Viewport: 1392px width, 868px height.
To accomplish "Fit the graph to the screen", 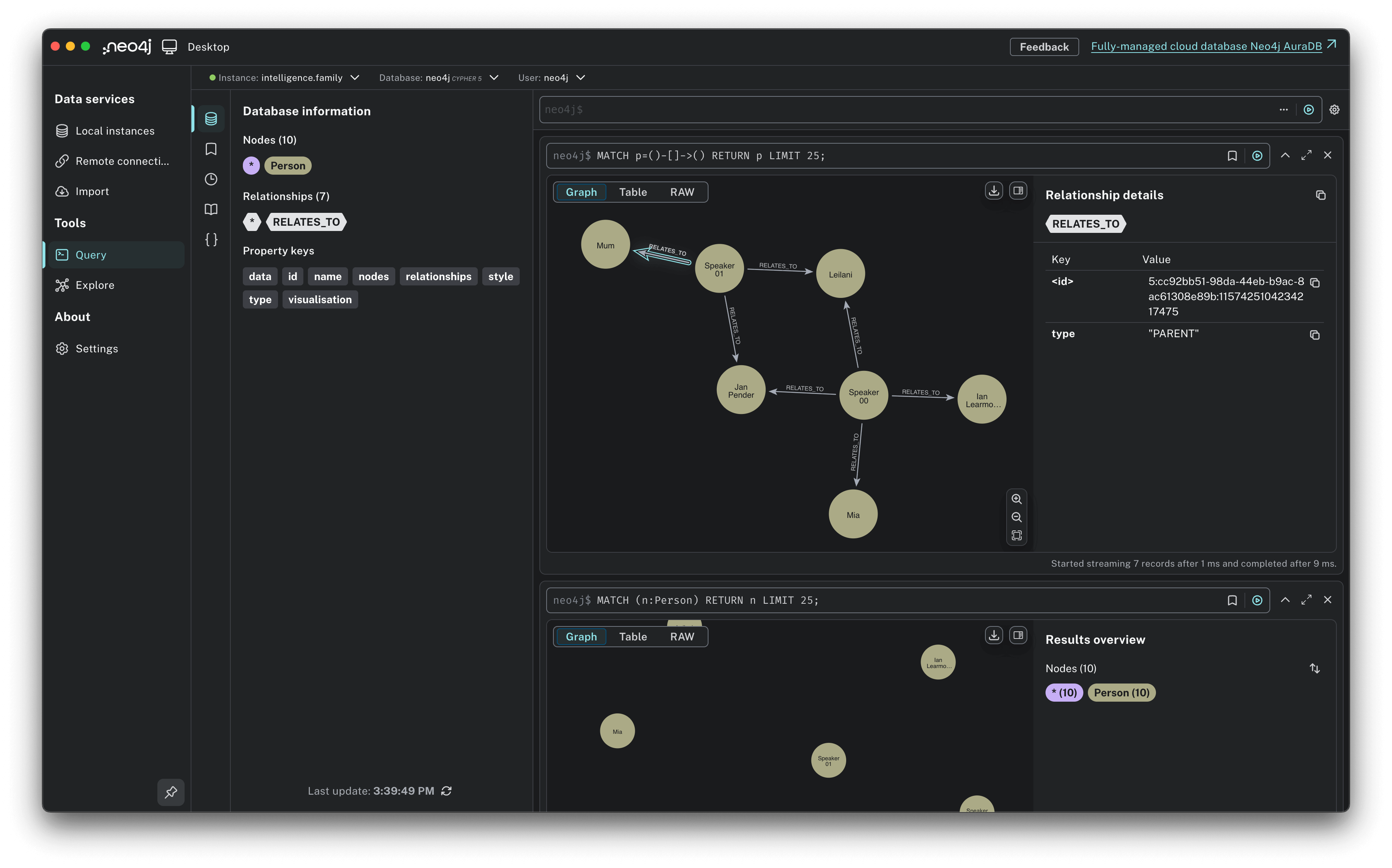I will click(1017, 535).
